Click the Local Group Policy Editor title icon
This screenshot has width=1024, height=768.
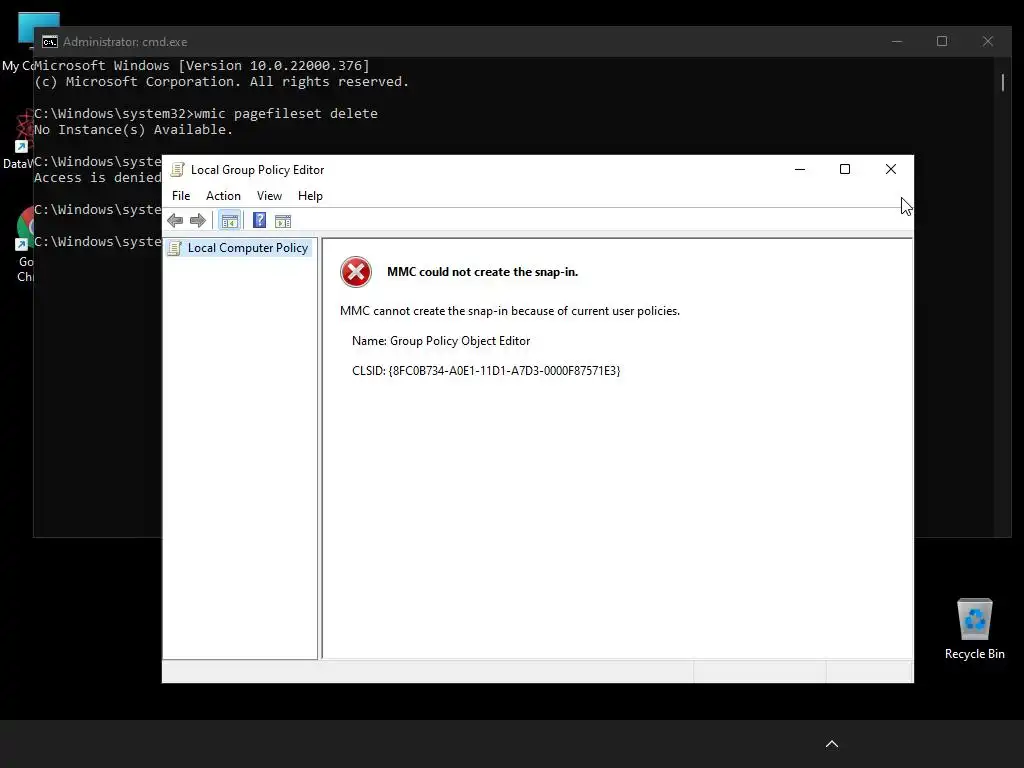(177, 170)
